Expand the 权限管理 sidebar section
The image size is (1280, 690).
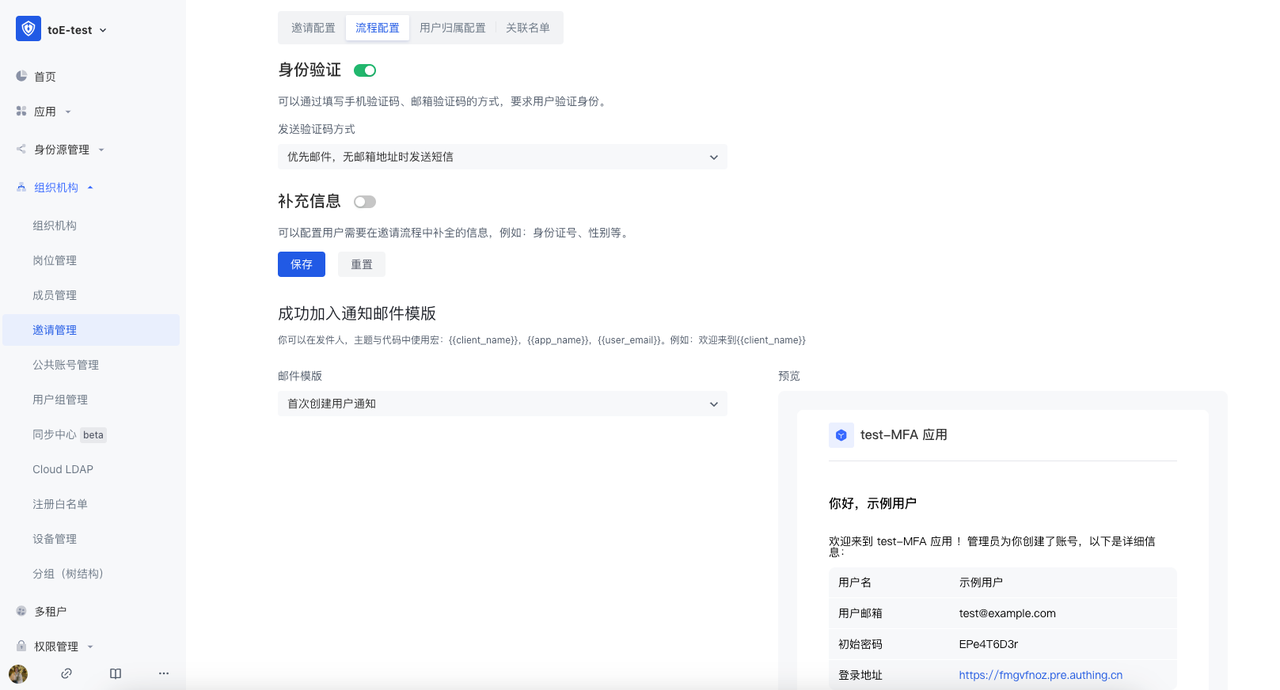click(x=88, y=645)
